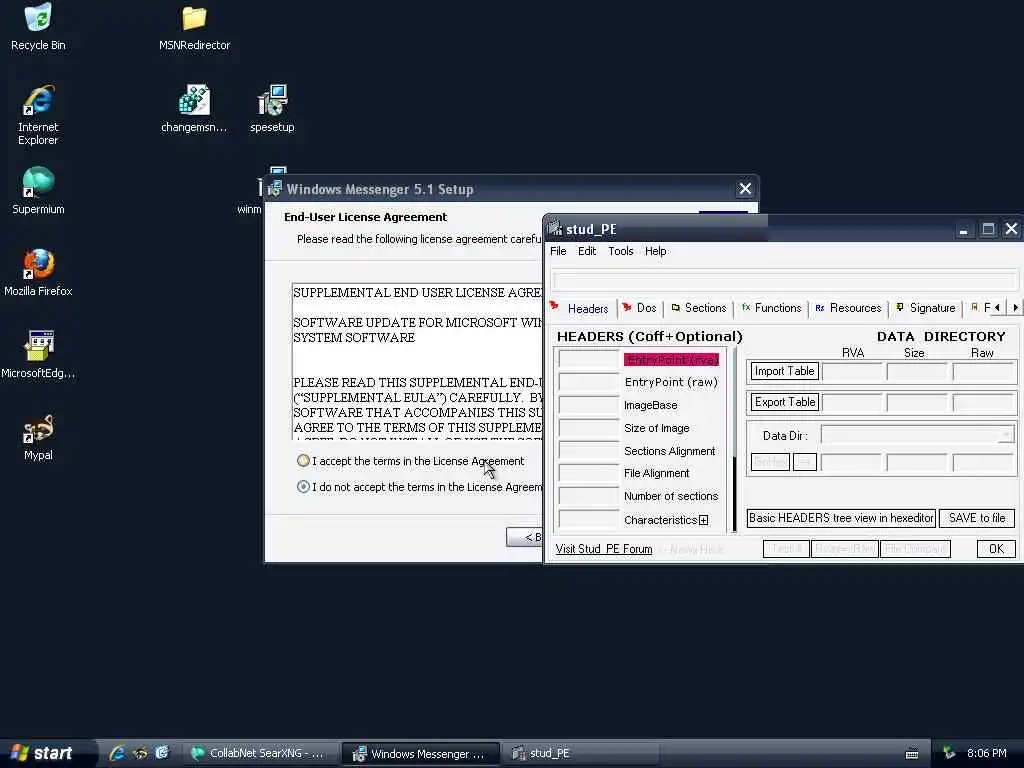Click the stud_PE title bar app icon
Image resolution: width=1024 pixels, height=768 pixels.
coord(555,229)
